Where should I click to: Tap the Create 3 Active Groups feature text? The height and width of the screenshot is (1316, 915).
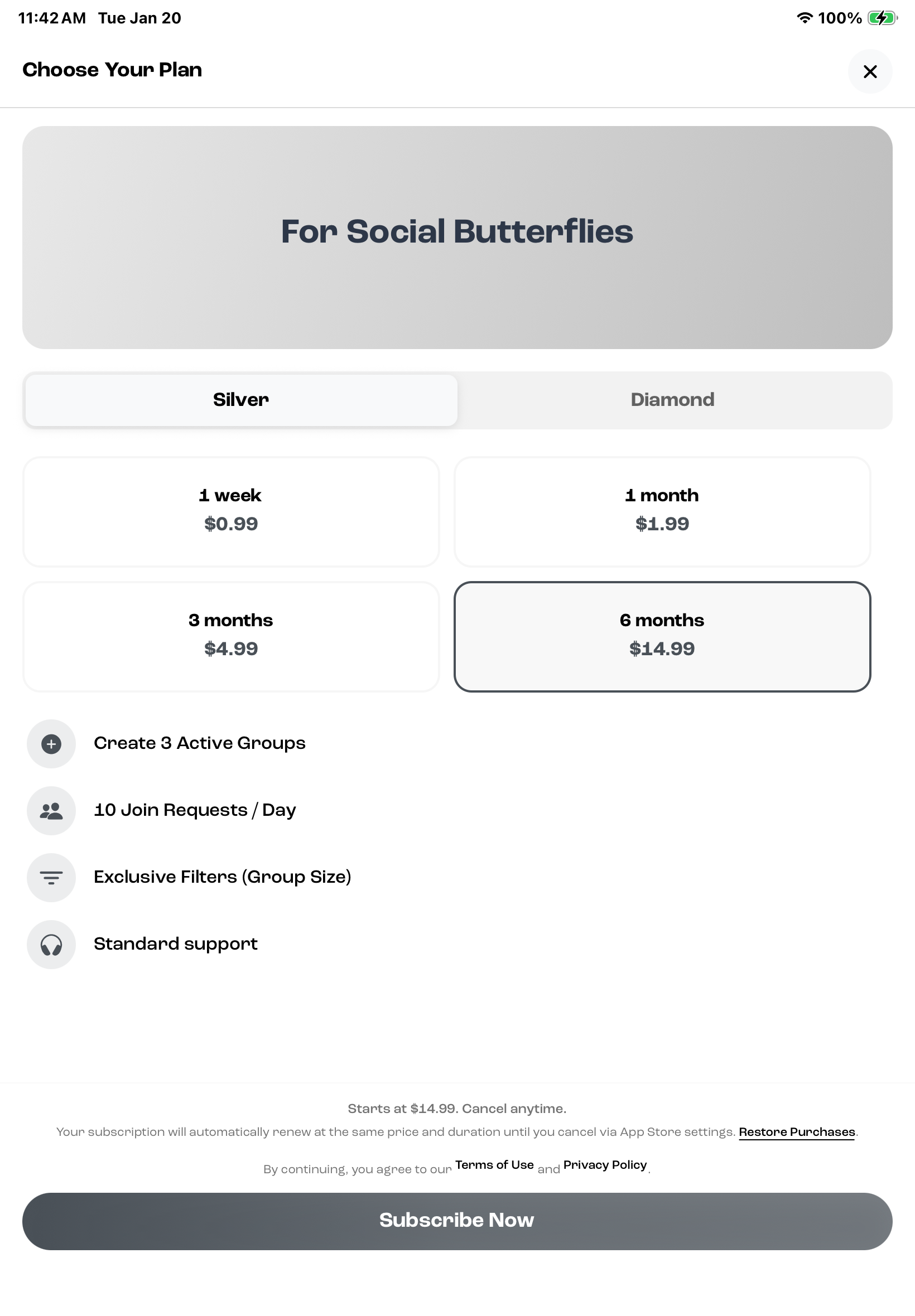coord(200,743)
